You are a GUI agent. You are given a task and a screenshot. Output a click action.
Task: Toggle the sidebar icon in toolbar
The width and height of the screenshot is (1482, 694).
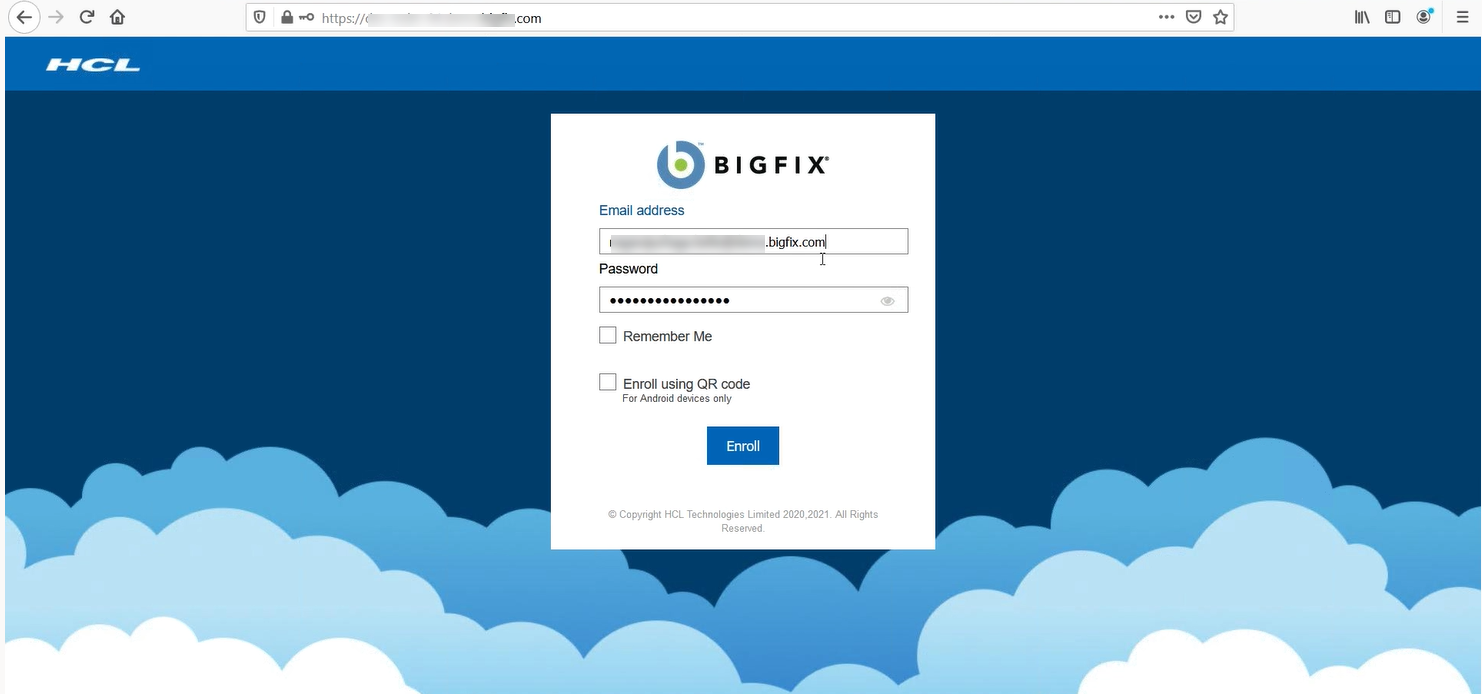pyautogui.click(x=1392, y=17)
